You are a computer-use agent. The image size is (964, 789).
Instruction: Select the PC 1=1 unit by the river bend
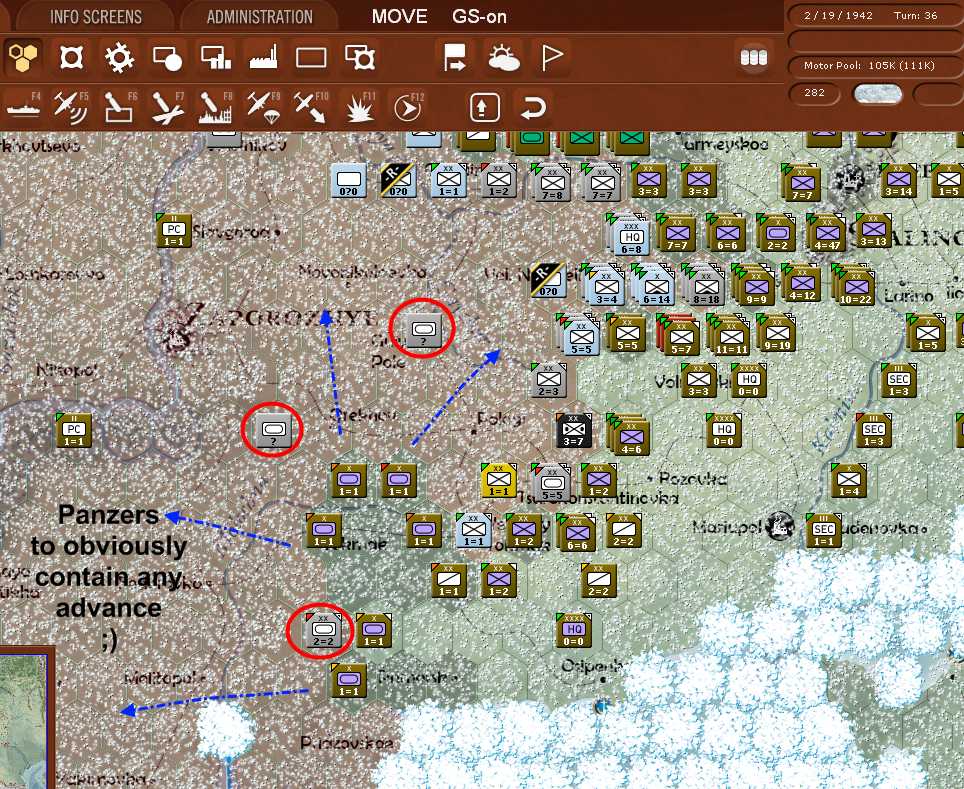(x=74, y=430)
